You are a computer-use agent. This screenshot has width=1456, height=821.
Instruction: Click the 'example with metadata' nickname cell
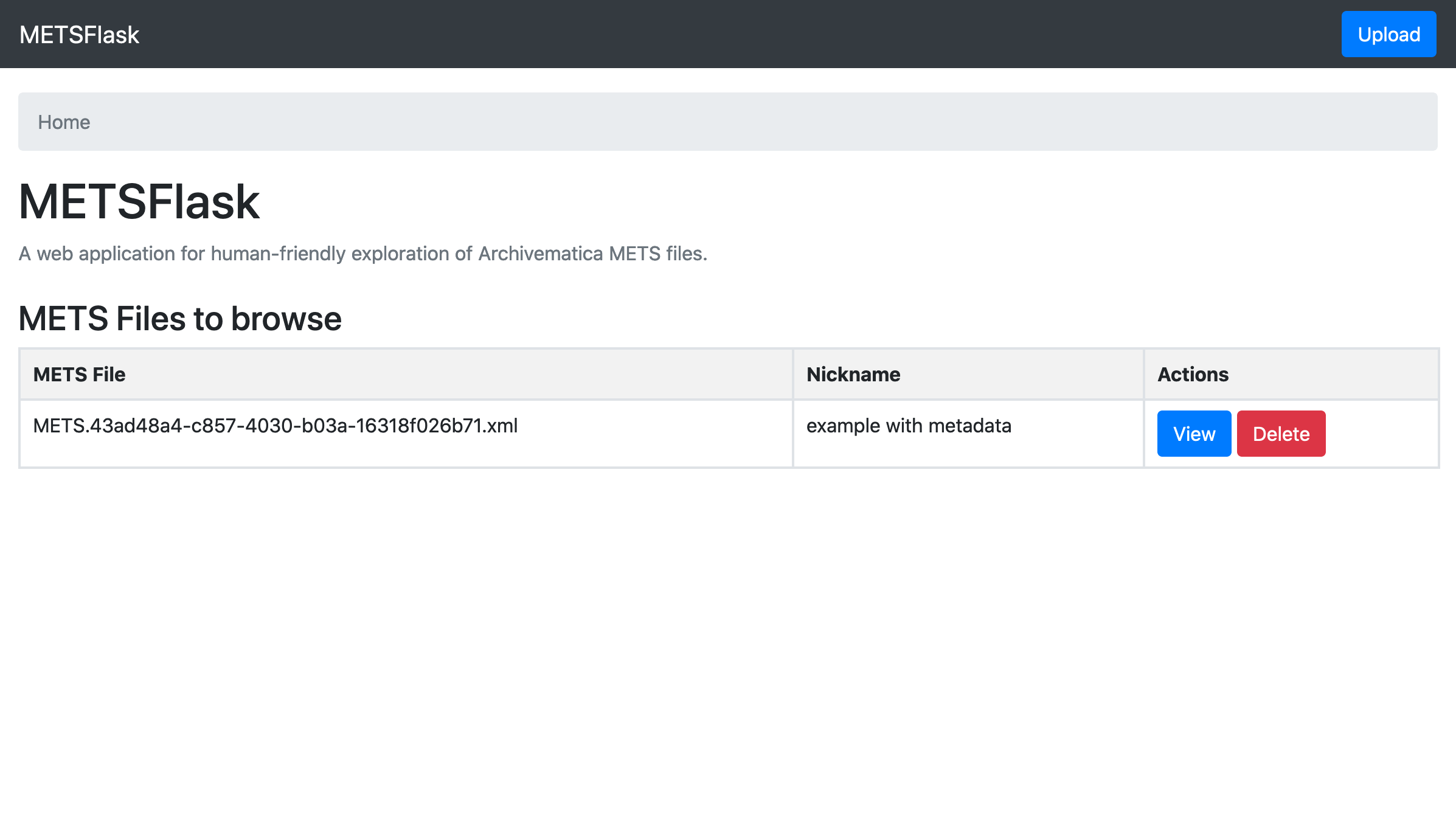click(x=909, y=426)
